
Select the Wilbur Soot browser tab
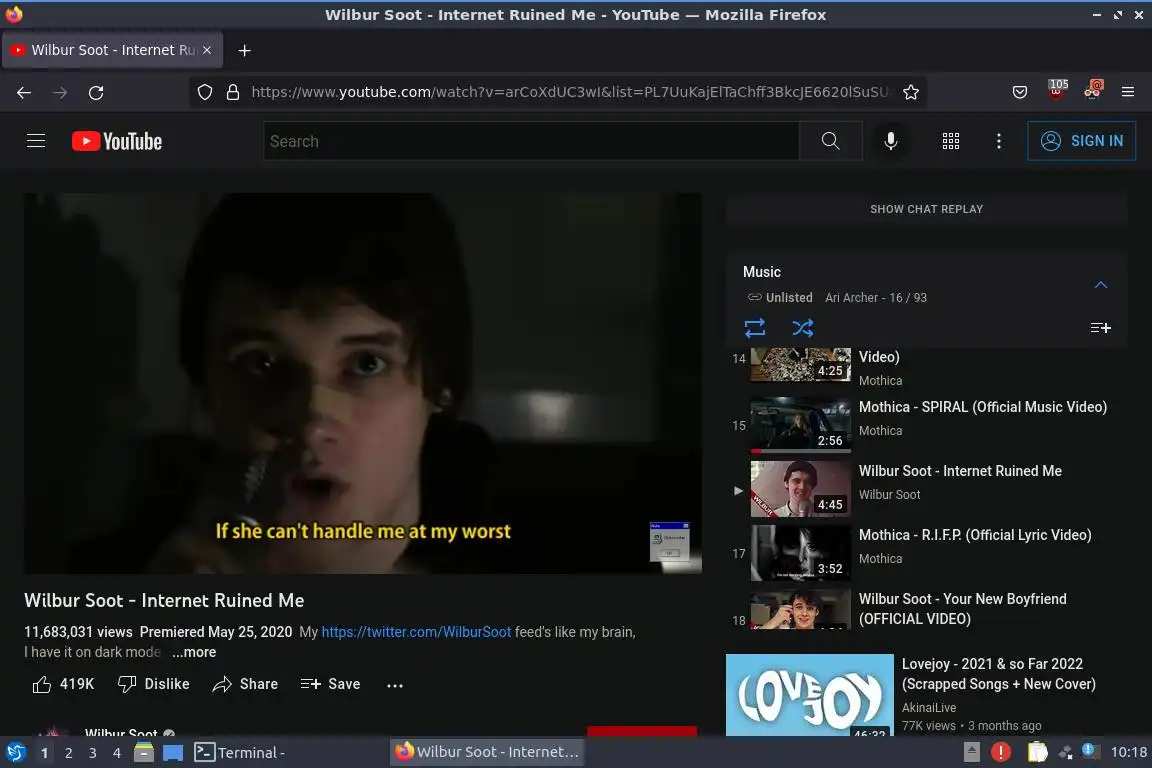tap(113, 50)
